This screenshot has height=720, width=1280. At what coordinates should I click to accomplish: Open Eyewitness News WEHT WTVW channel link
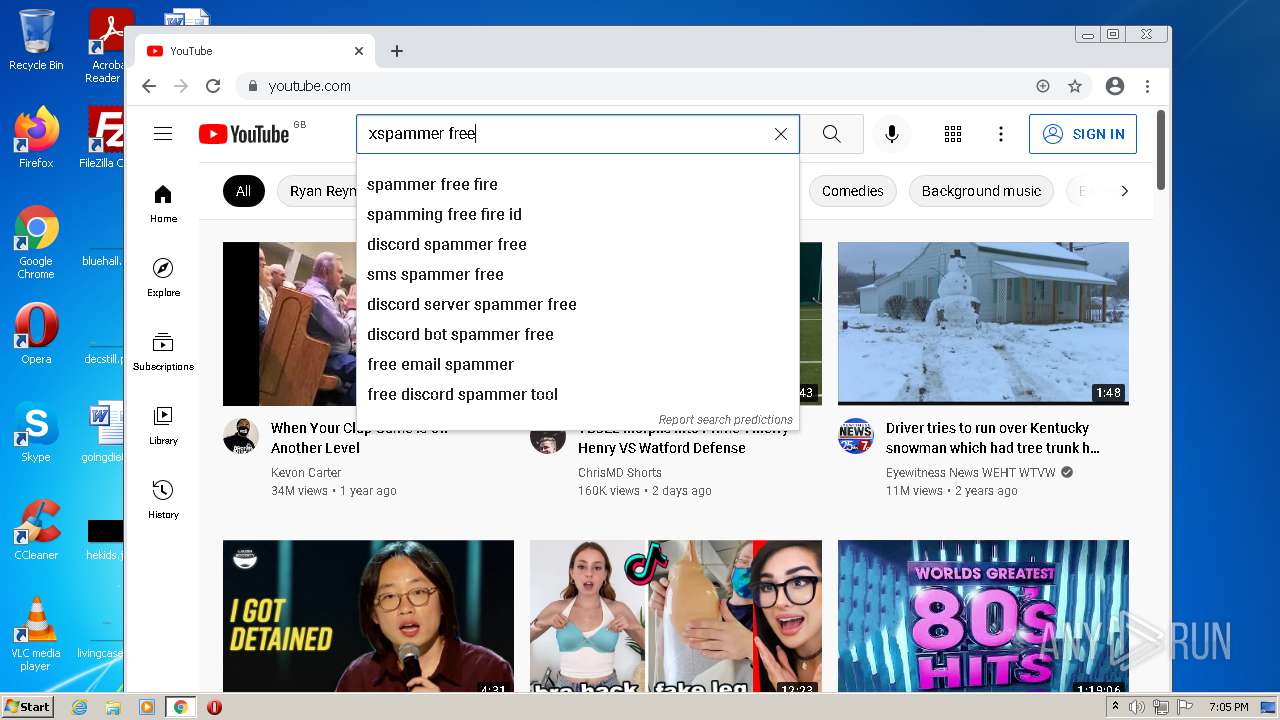(970, 473)
